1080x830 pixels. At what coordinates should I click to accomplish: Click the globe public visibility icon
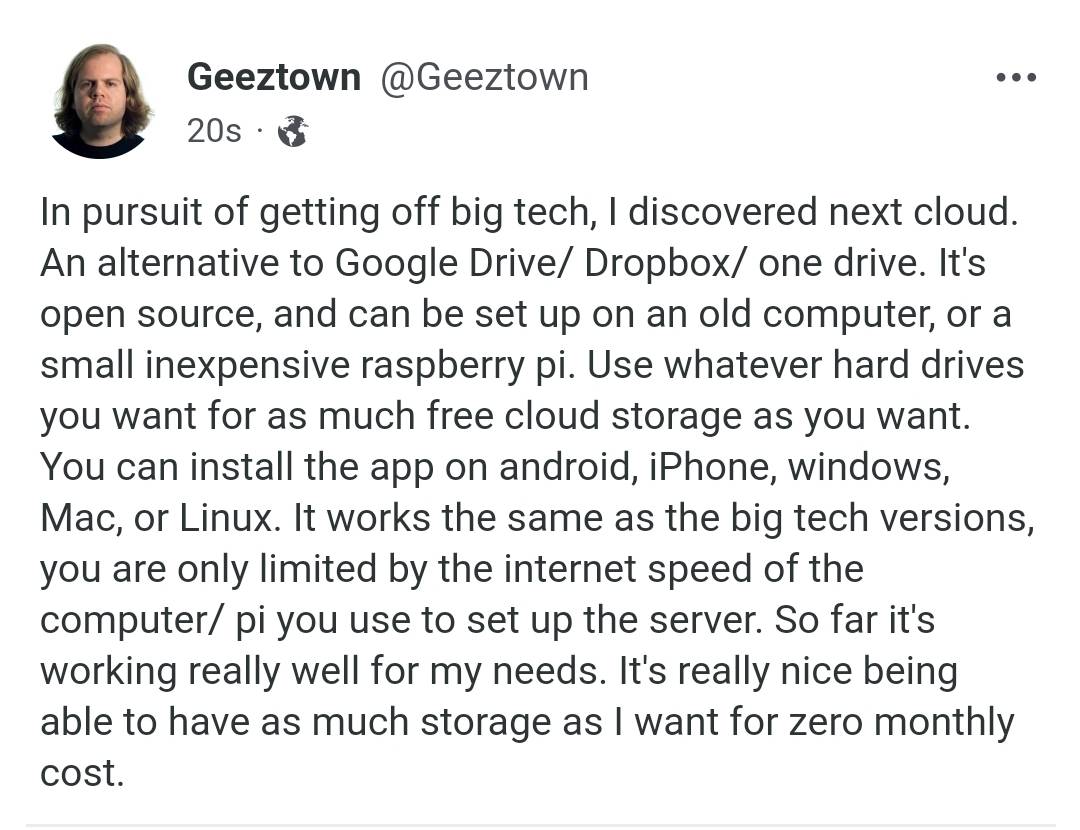point(292,131)
